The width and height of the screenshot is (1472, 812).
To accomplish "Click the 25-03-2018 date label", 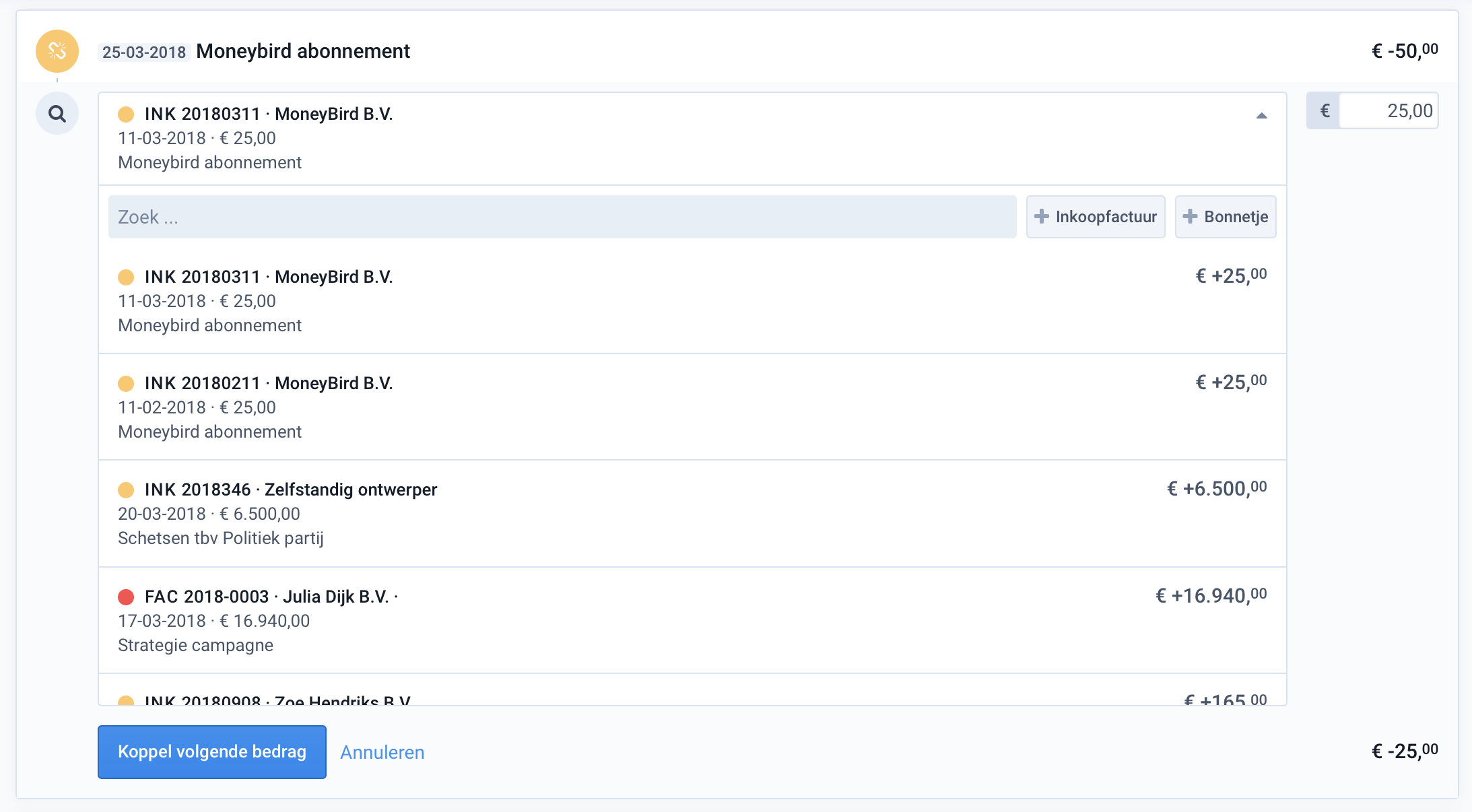I will coord(144,53).
